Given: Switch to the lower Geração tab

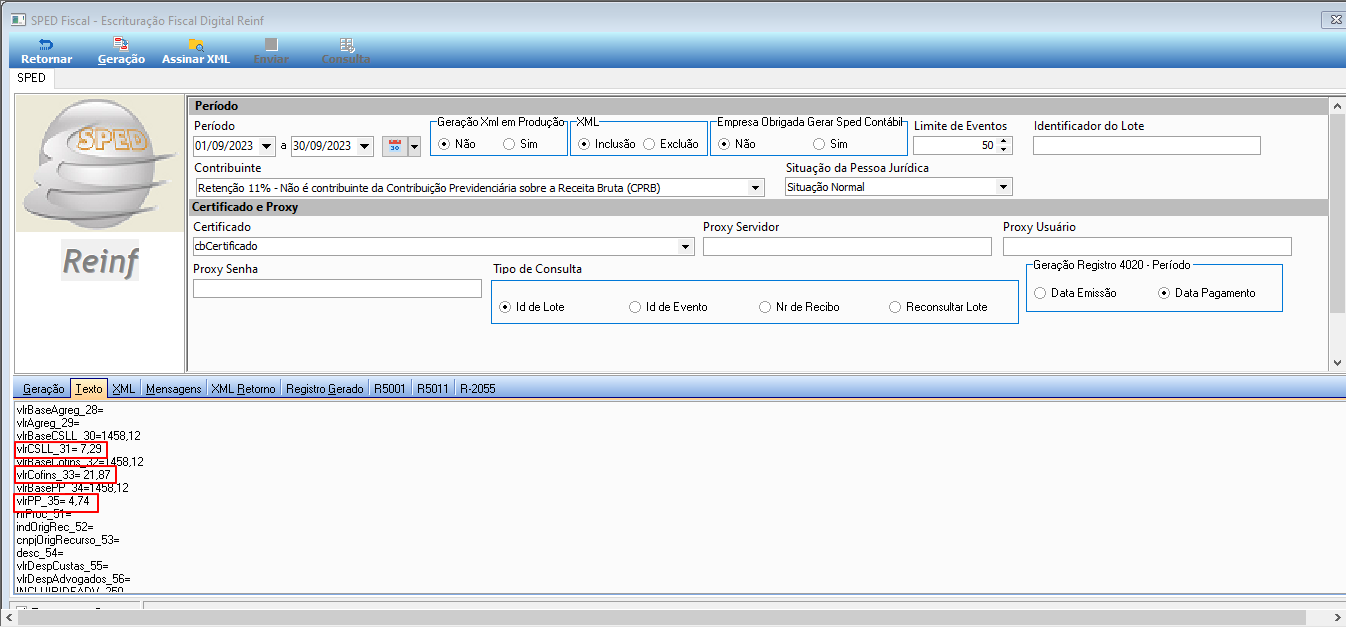Looking at the screenshot, I should (x=44, y=388).
